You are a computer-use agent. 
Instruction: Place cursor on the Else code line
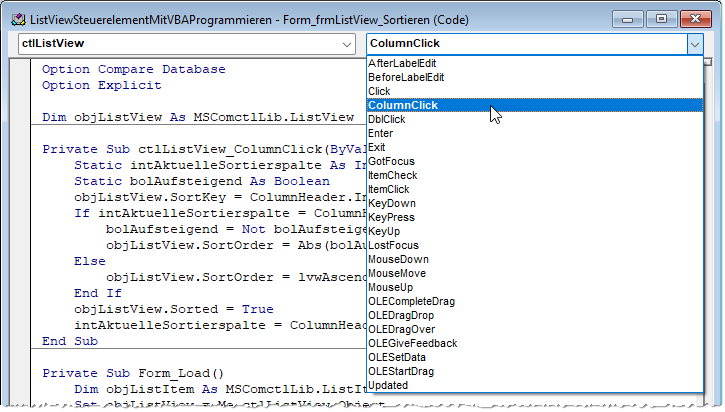(90, 261)
